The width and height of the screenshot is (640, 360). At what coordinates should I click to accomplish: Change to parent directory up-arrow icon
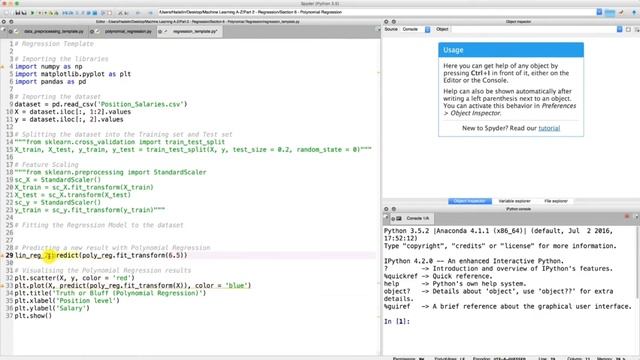(634, 12)
